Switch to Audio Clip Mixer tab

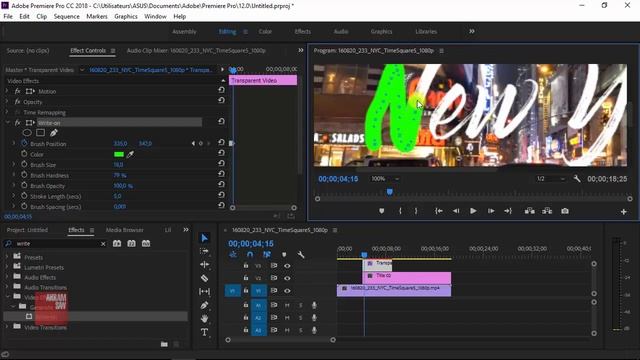[196, 51]
